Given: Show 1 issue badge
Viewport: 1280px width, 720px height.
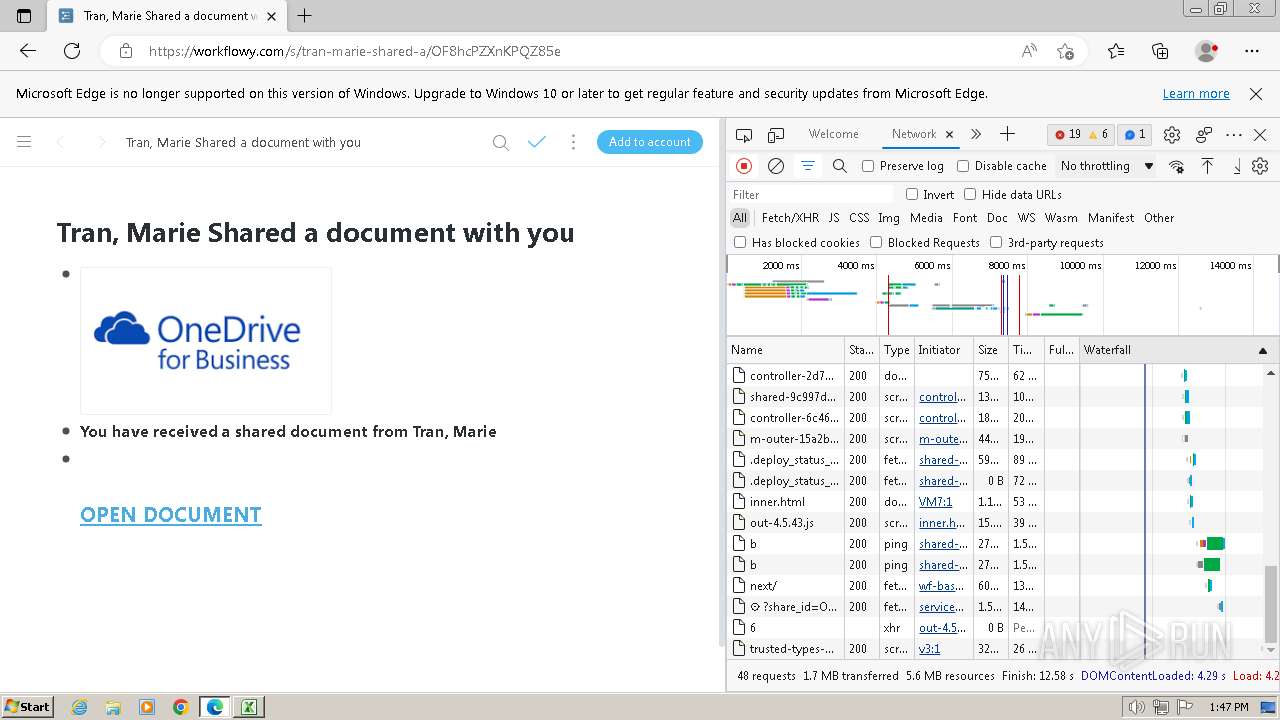Looking at the screenshot, I should (x=1134, y=134).
